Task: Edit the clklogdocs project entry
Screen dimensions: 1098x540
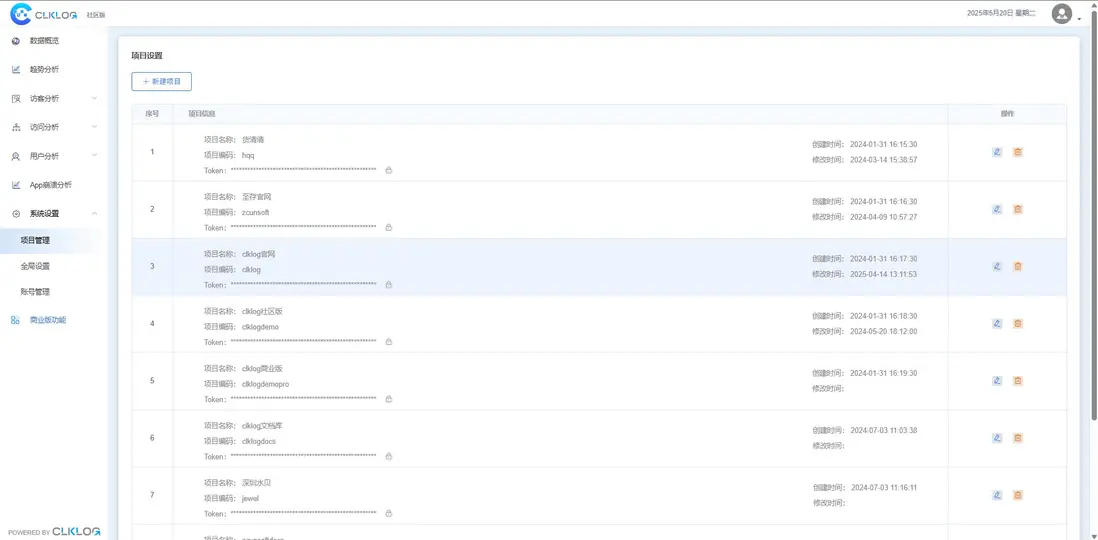Action: coord(997,438)
